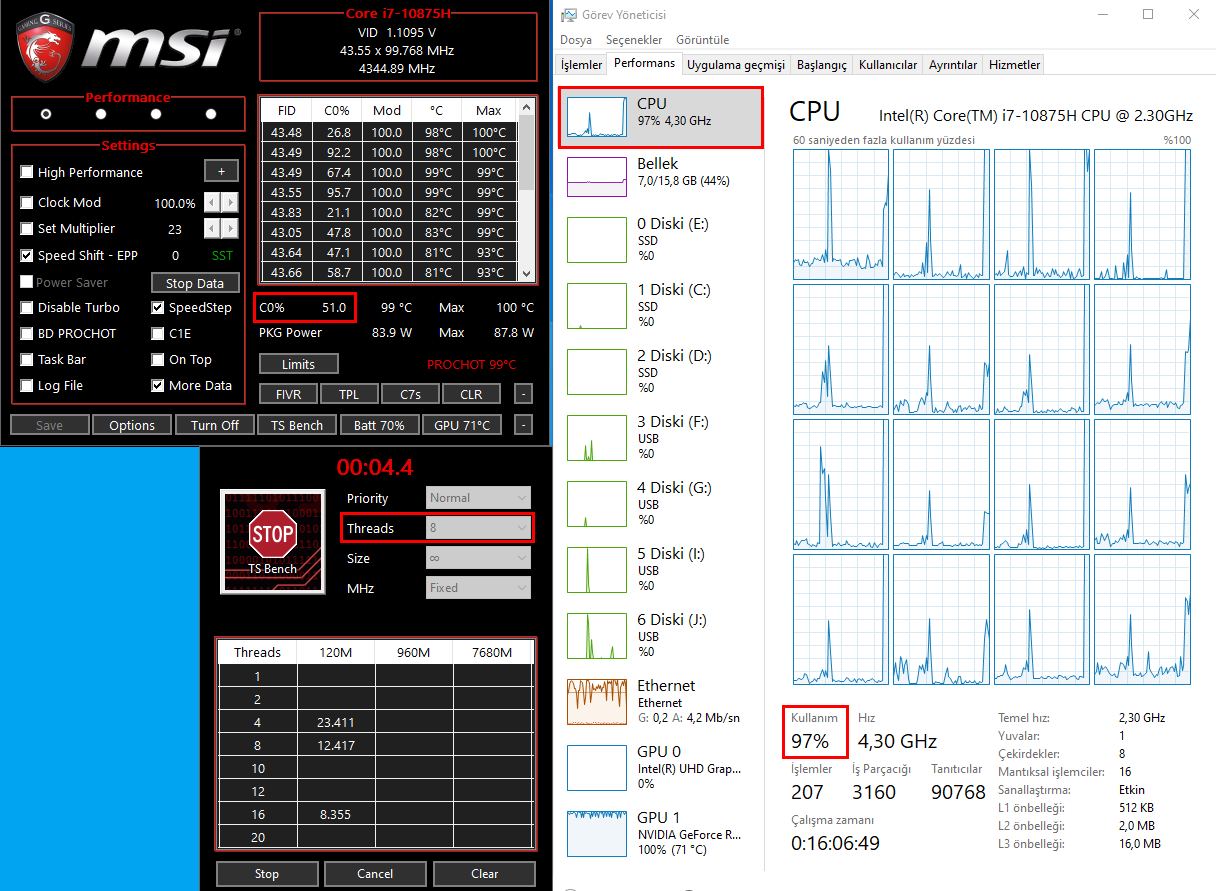Select Ethernet in performance sidebar

tap(660, 702)
